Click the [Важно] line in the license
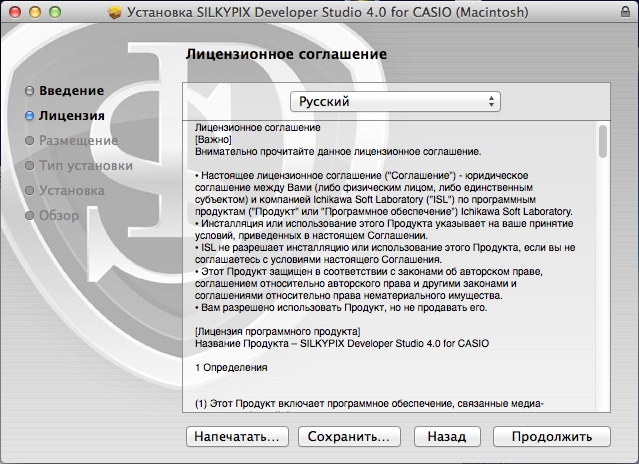This screenshot has height=464, width=639. 213,140
